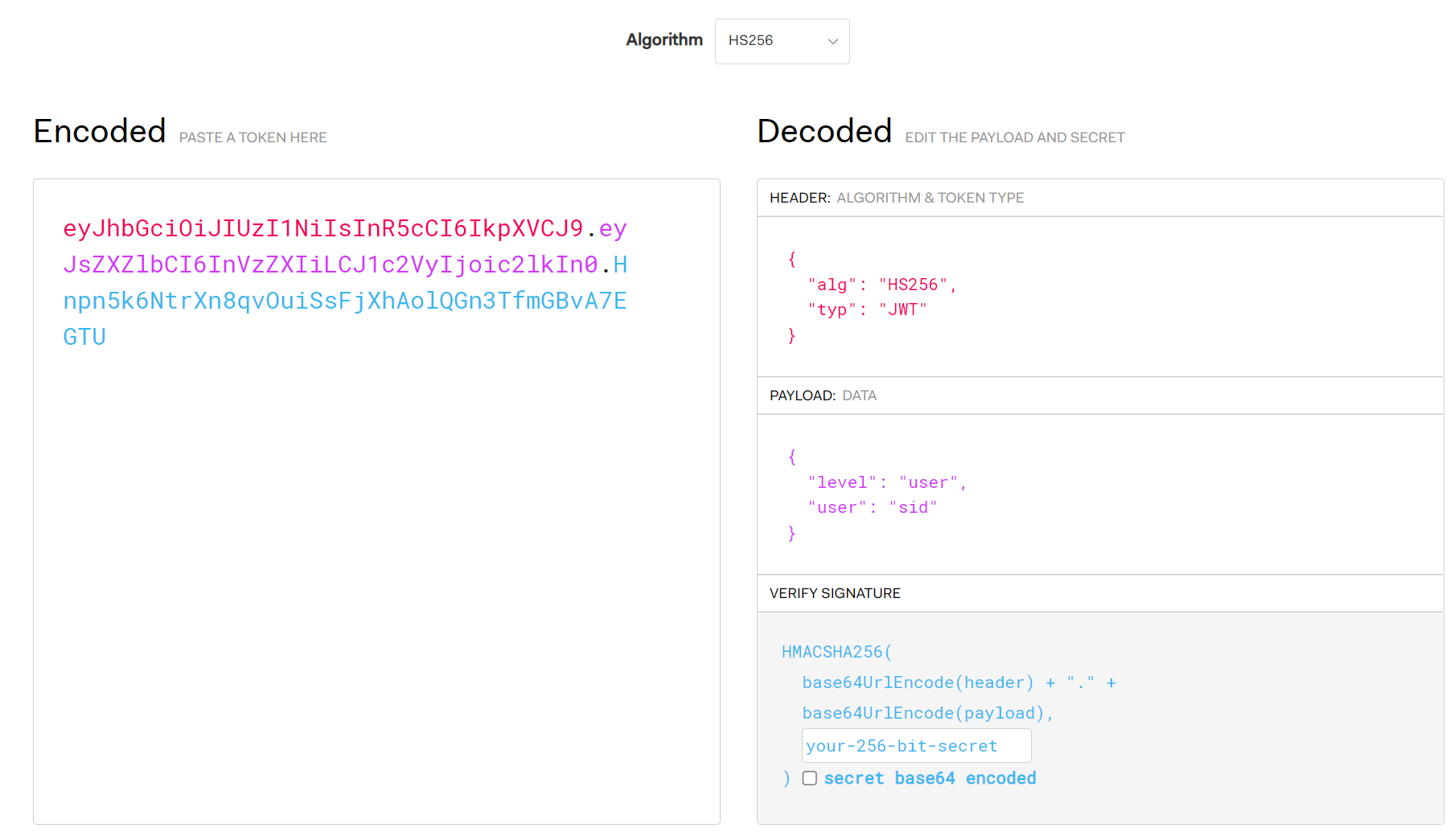Click the secret base64 encoded label text
Screen dimensions: 1454x840
pyautogui.click(x=930, y=778)
